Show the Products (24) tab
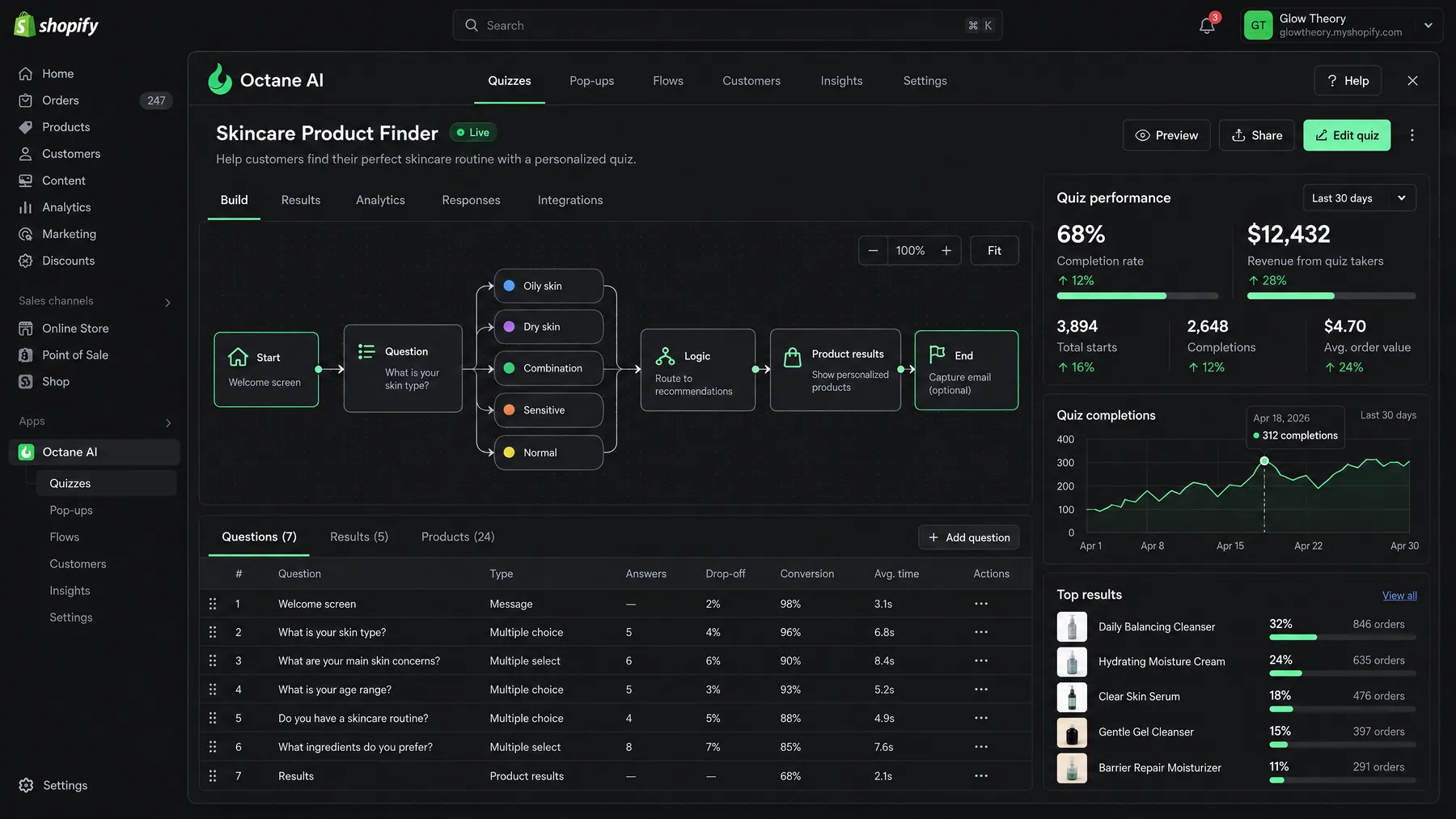Screen dimensions: 1456x819 (x=458, y=537)
